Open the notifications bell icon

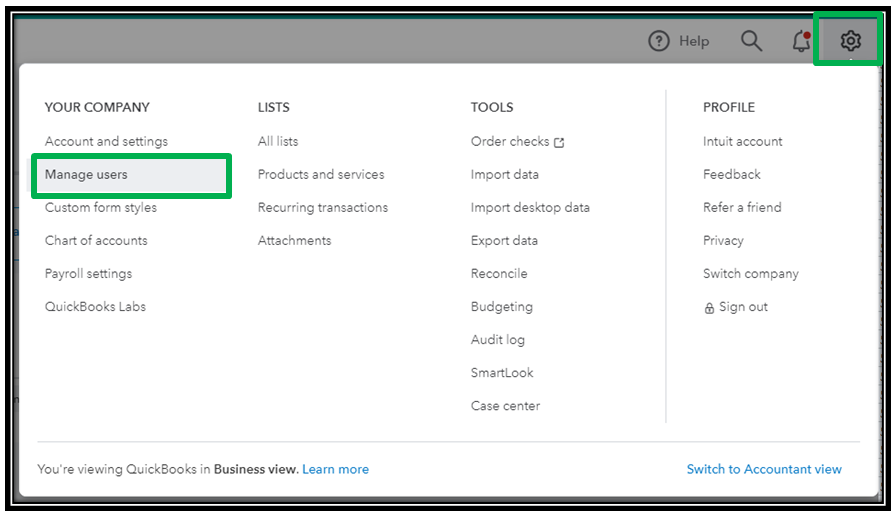[801, 41]
